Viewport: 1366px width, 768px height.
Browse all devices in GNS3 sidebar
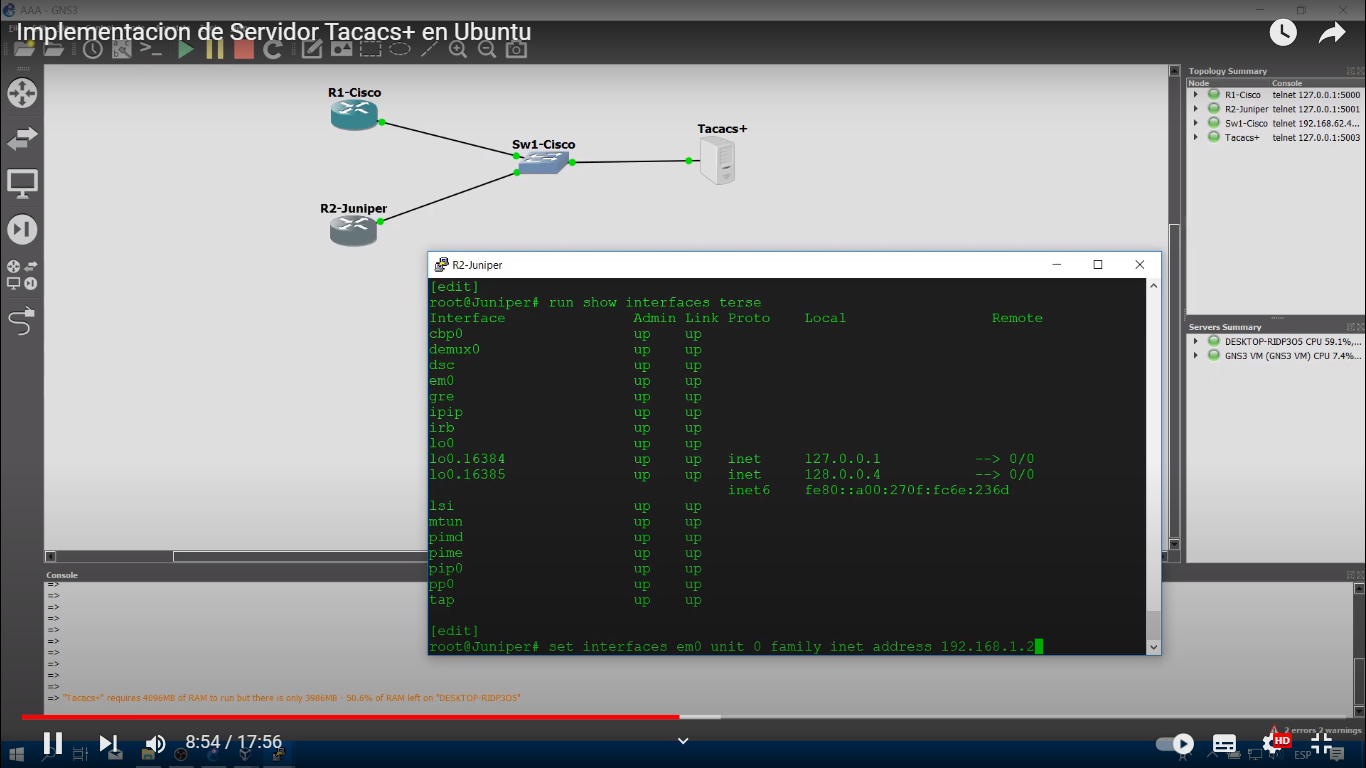point(22,275)
